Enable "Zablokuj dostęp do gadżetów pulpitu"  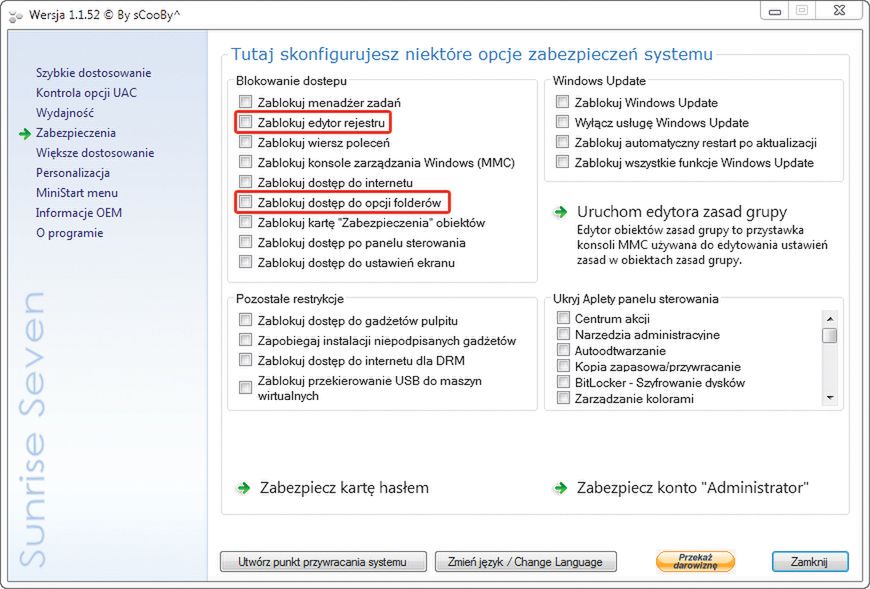click(245, 319)
